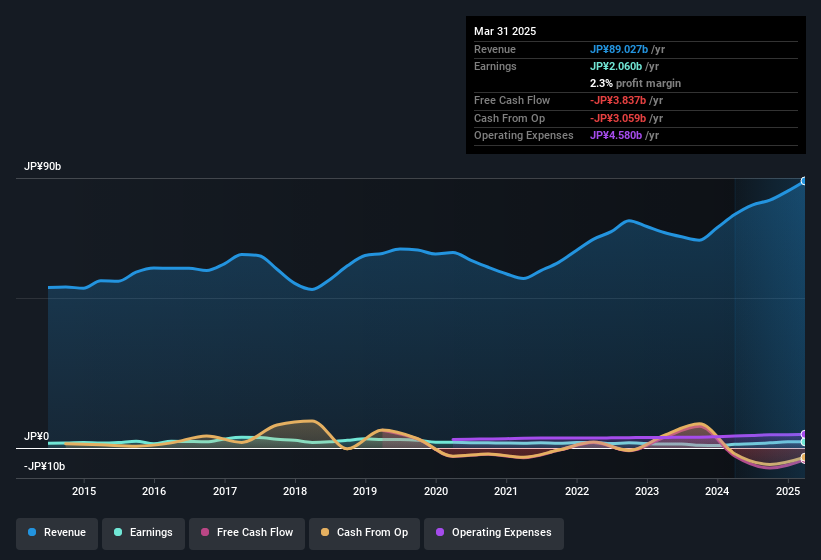This screenshot has height=560, width=821.
Task: Click the Operating Expenses tooltip label
Action: coord(524,136)
